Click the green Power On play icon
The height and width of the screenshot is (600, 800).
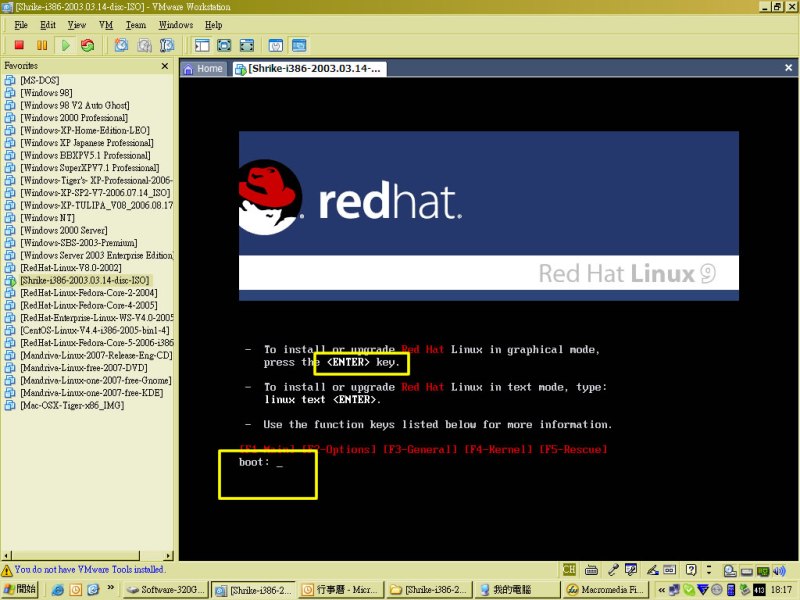click(65, 45)
